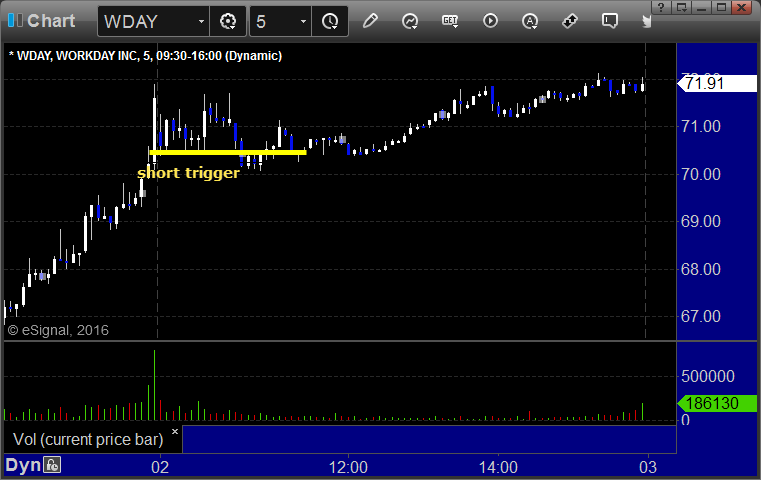Click the 67.00 price axis label

tap(701, 316)
